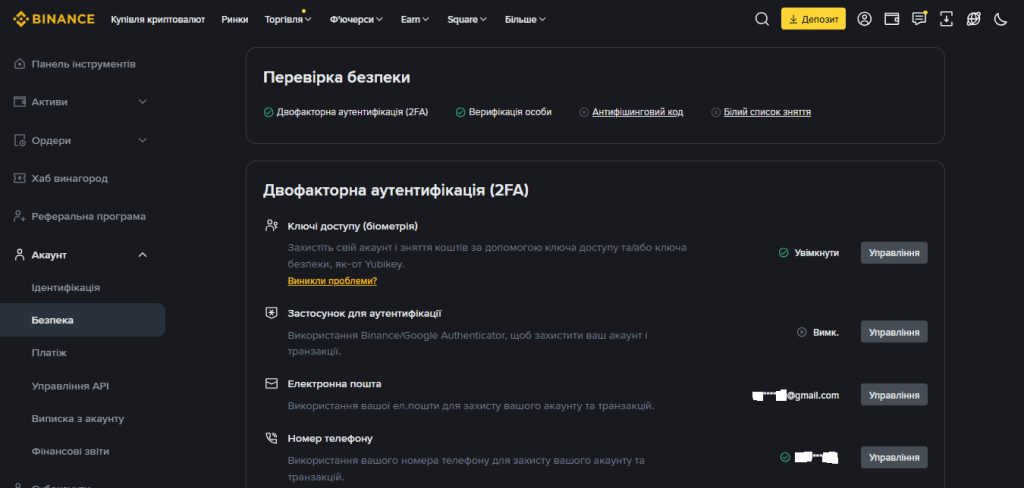This screenshot has height=488, width=1024.
Task: Click Реферальна програма sidebar label
Action: (89, 216)
